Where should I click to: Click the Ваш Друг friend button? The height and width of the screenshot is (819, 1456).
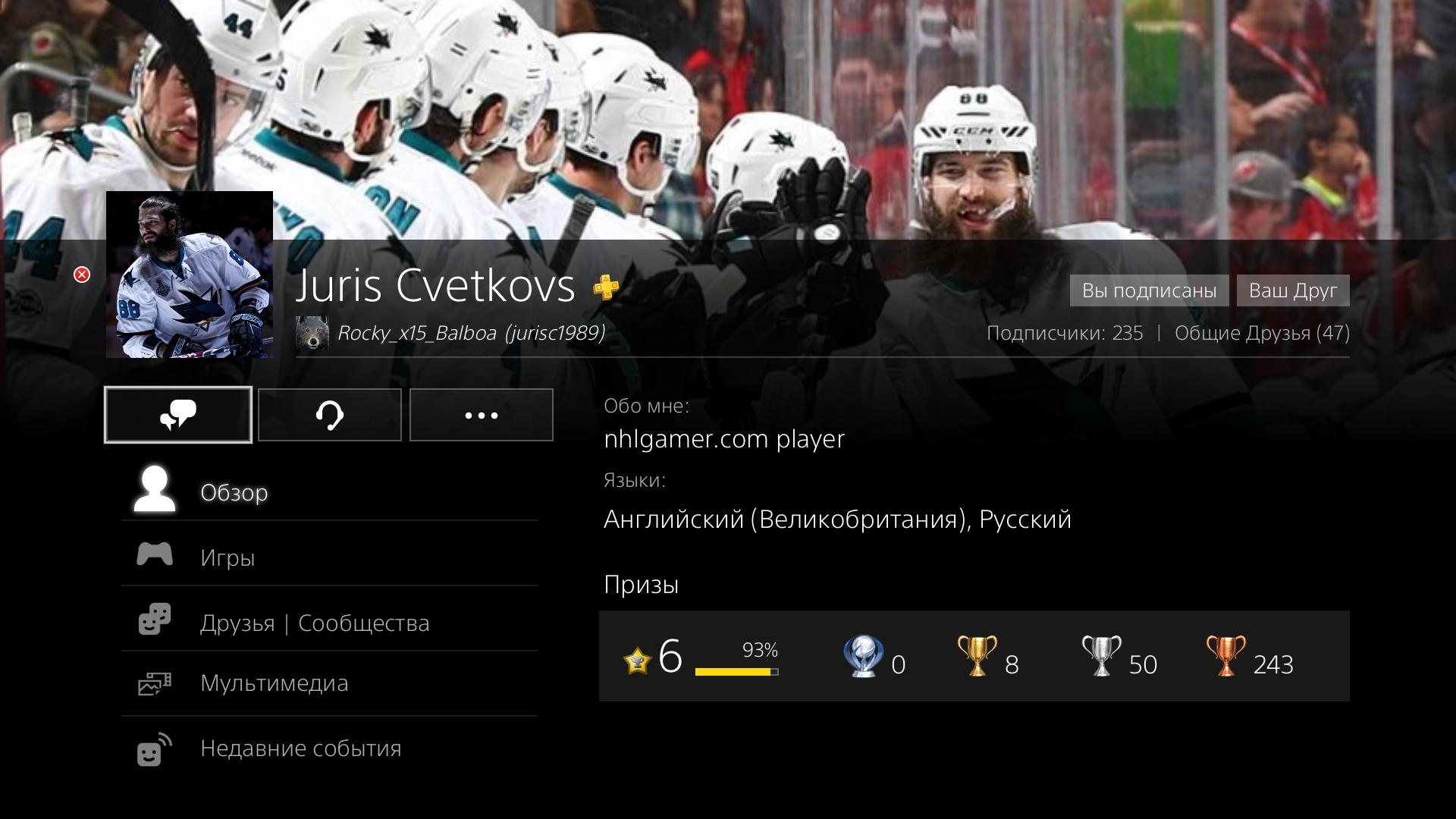(x=1293, y=290)
